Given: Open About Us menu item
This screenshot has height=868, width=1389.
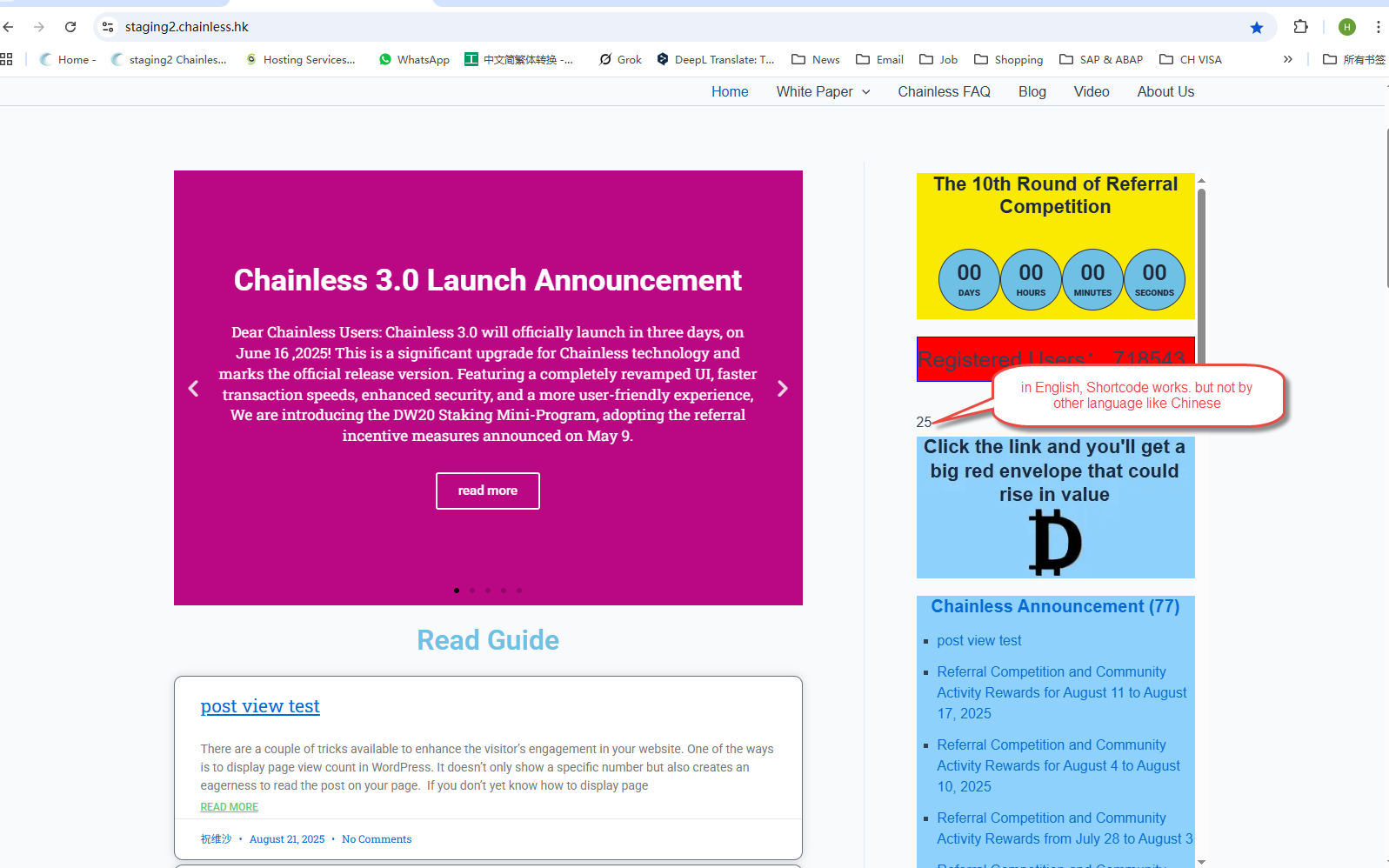Looking at the screenshot, I should (1165, 91).
